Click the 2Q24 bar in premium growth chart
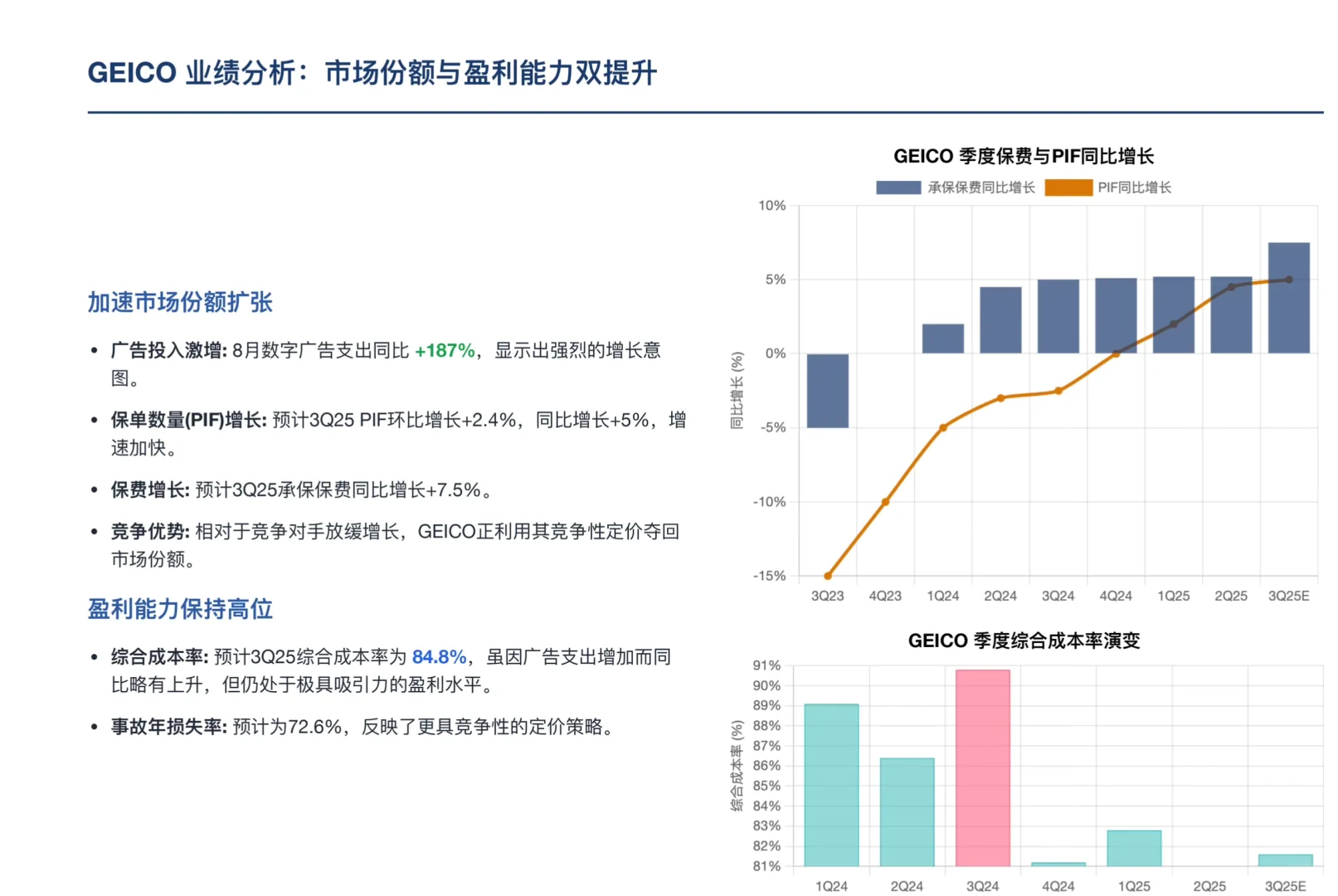This screenshot has height=896, width=1338. (x=1000, y=320)
